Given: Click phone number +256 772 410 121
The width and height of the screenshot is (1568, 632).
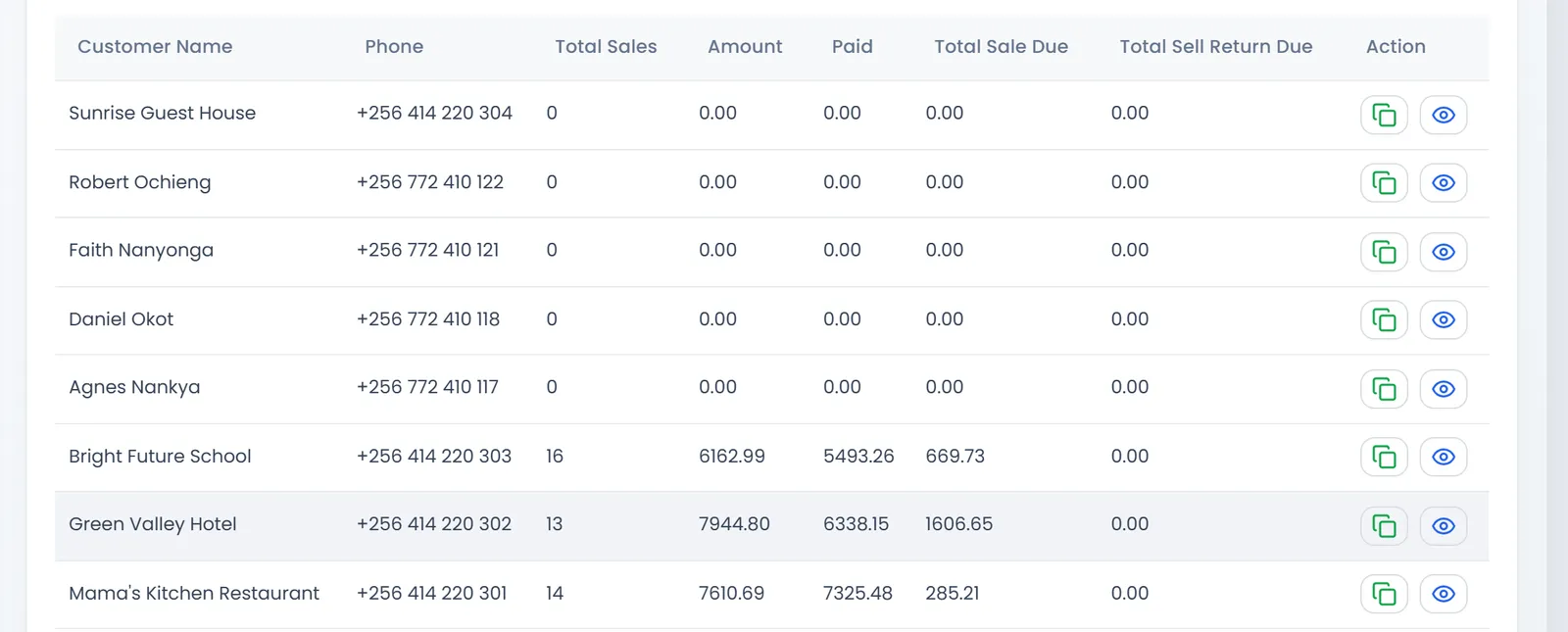Looking at the screenshot, I should (x=428, y=251).
